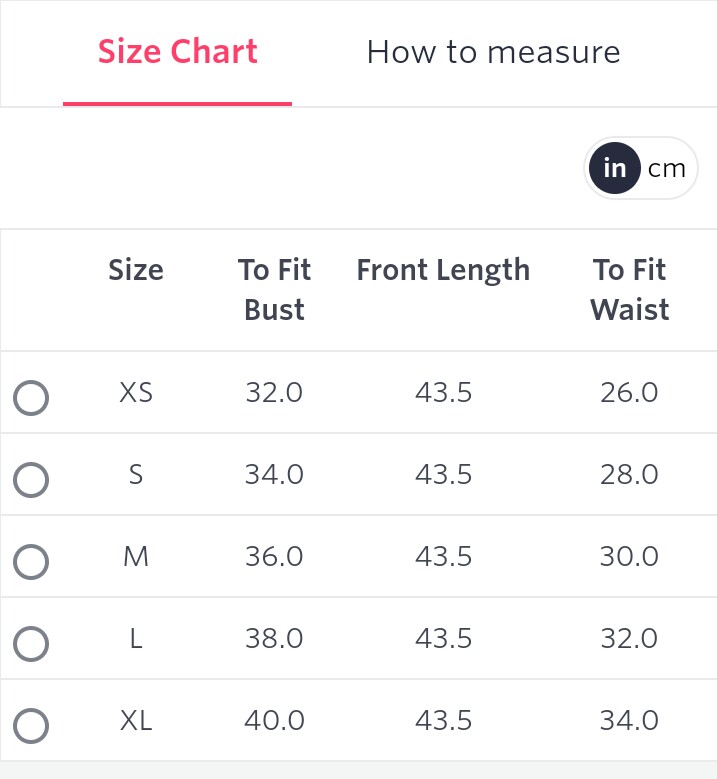Select the XL size radio button
The height and width of the screenshot is (779, 717).
pyautogui.click(x=31, y=726)
